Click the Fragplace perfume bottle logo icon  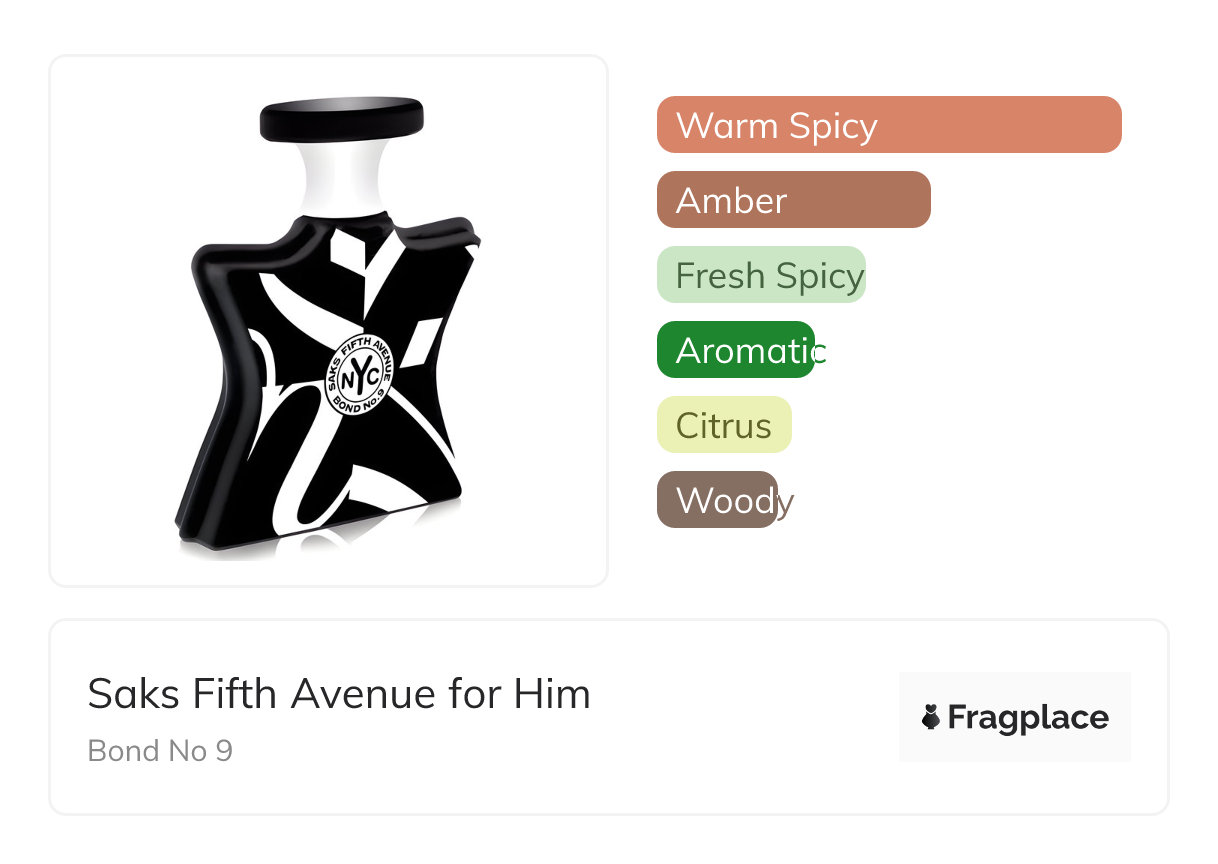pyautogui.click(x=931, y=717)
